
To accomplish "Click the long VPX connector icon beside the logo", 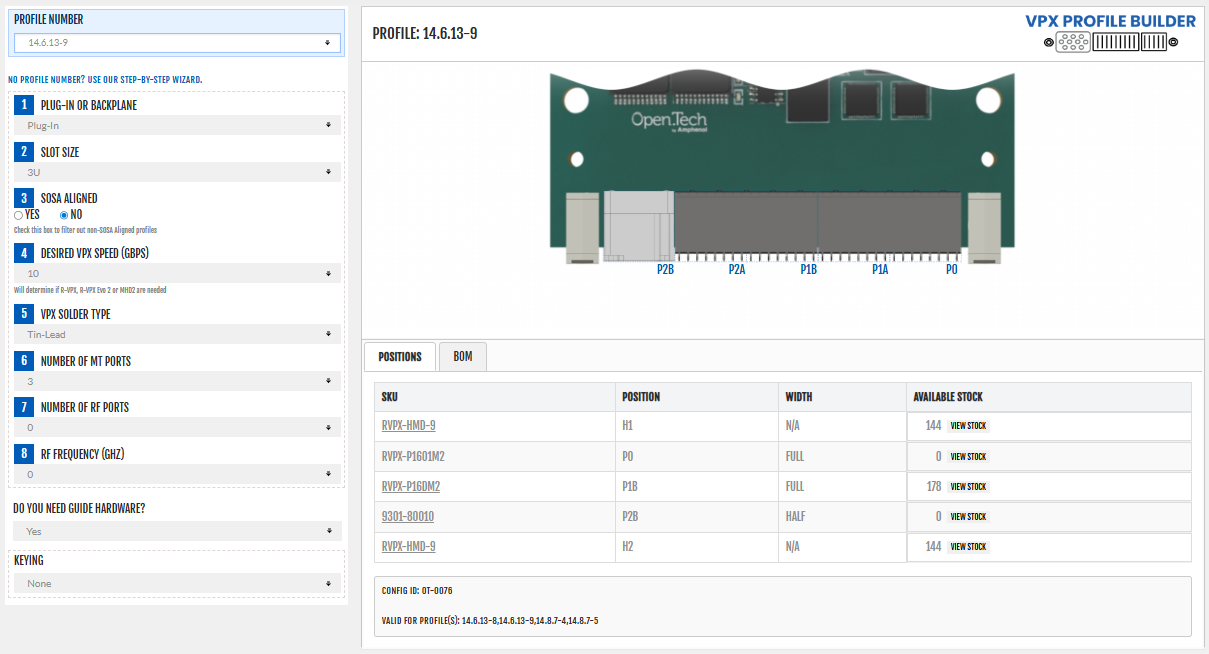I will (x=1116, y=42).
